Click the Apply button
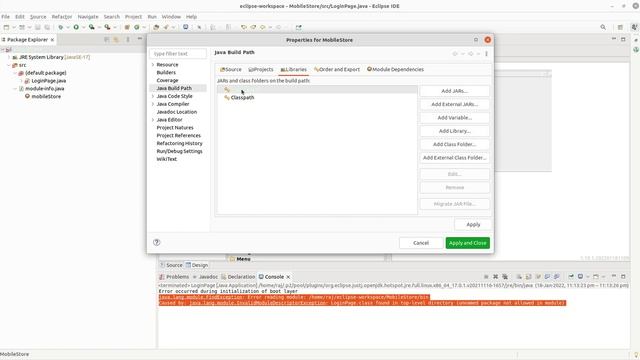This screenshot has width=640, height=360. pyautogui.click(x=473, y=224)
